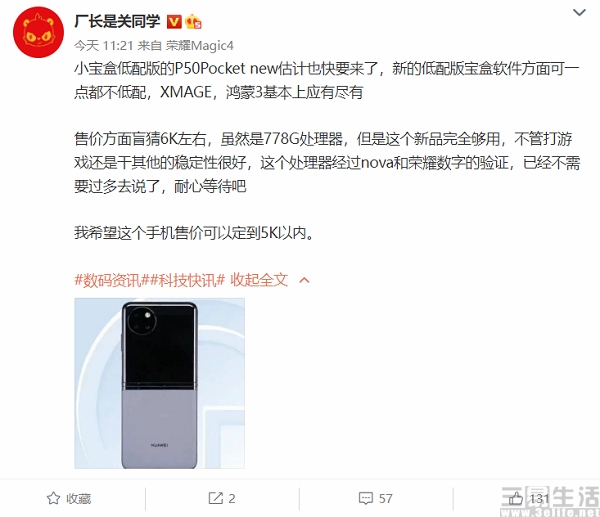Open the comment bubble icon

tap(366, 498)
